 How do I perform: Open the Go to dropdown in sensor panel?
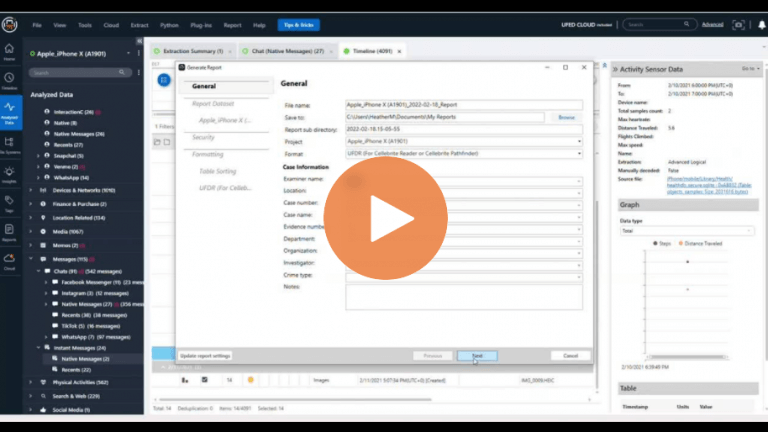(x=750, y=69)
